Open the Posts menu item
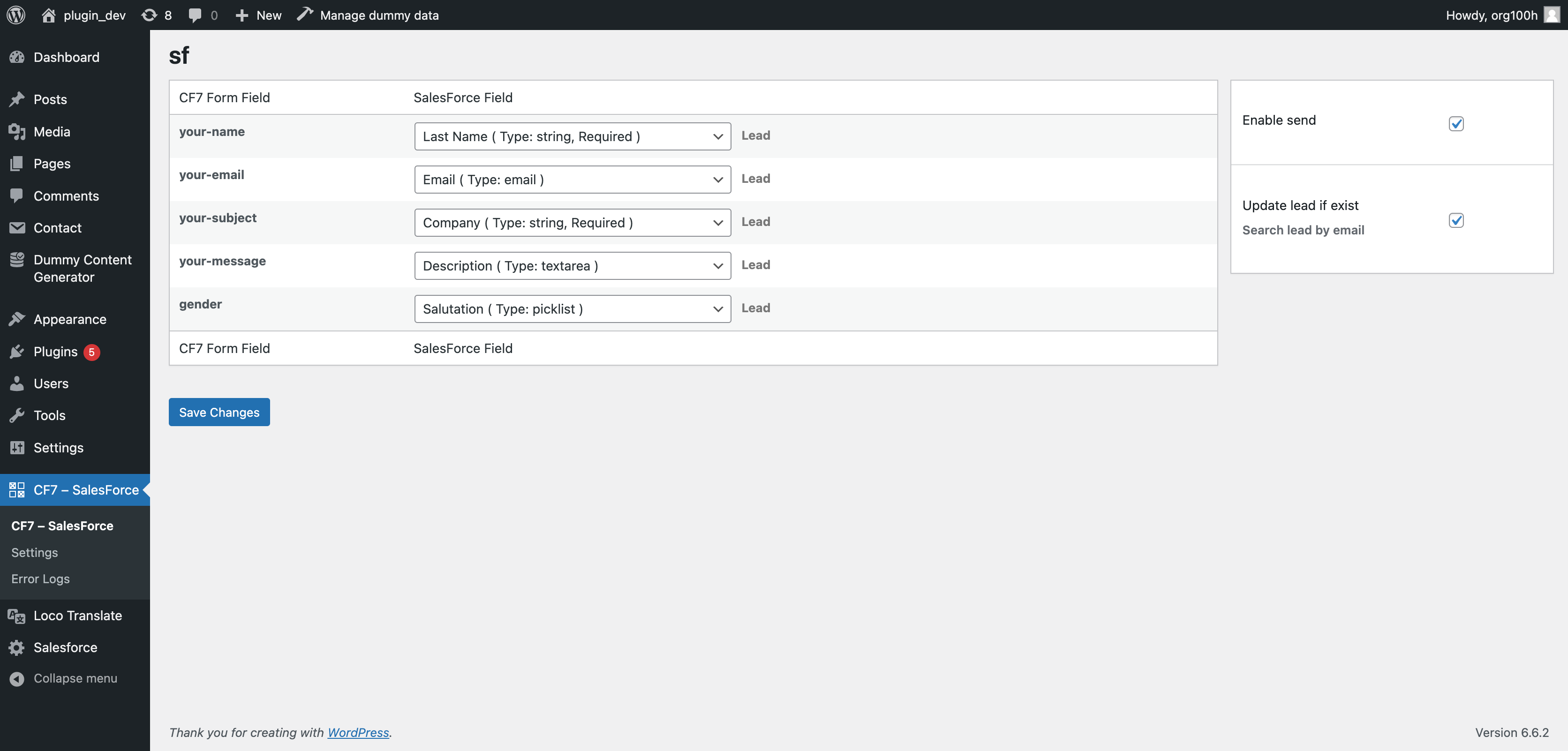This screenshot has width=1568, height=751. (75, 99)
